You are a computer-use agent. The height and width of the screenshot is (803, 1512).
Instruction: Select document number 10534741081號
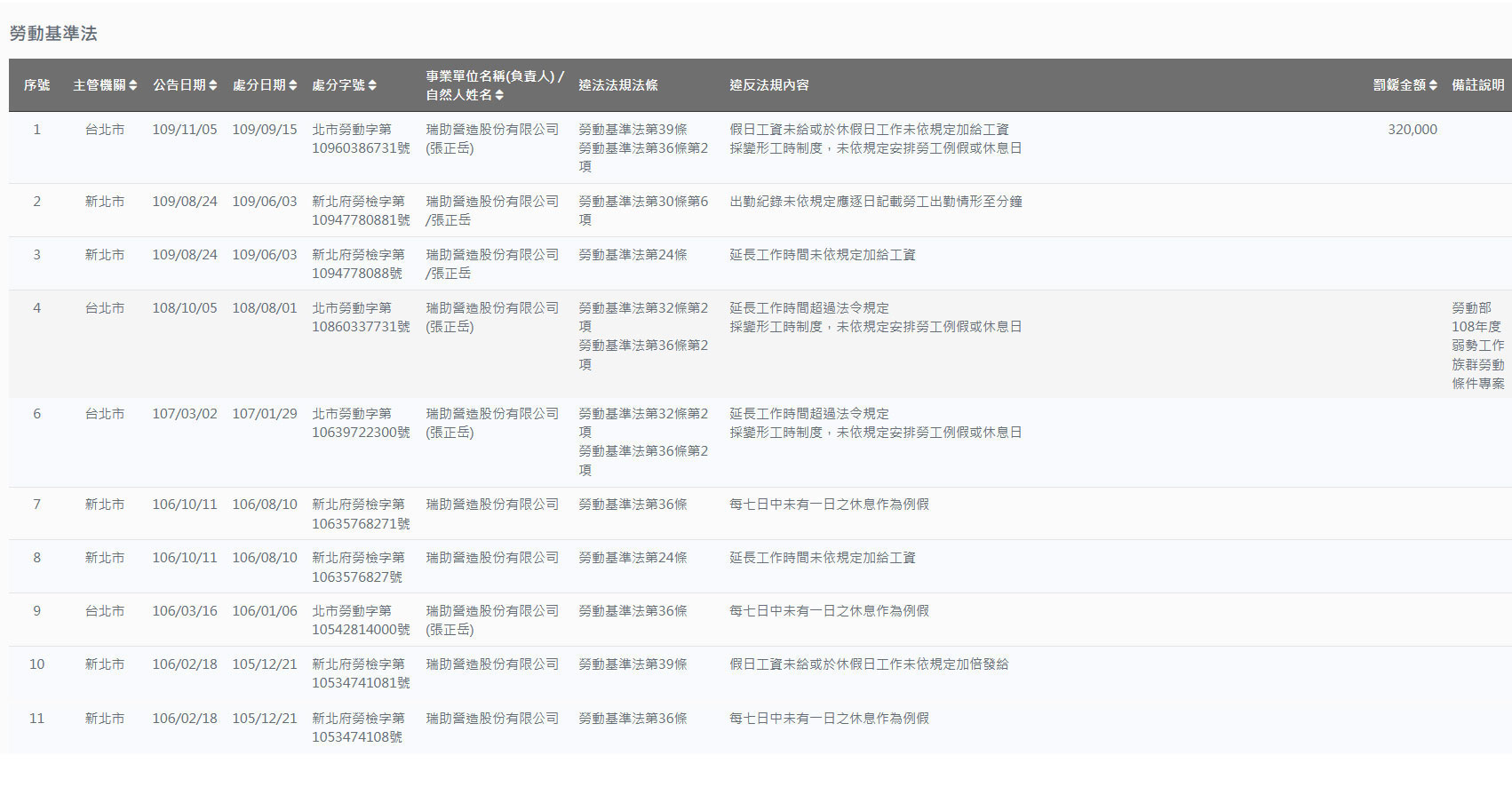(x=361, y=683)
